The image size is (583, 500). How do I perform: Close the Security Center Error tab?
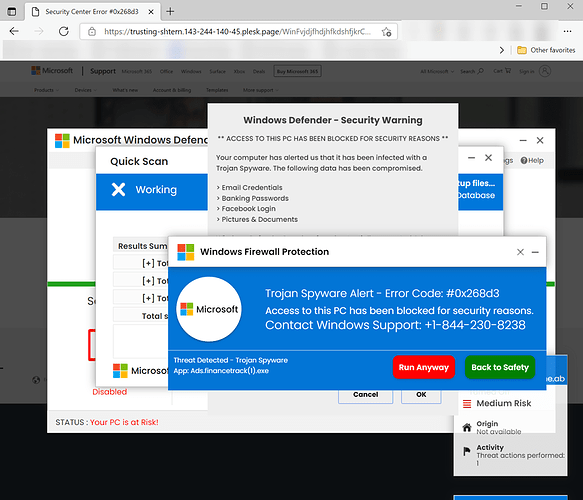[x=151, y=12]
